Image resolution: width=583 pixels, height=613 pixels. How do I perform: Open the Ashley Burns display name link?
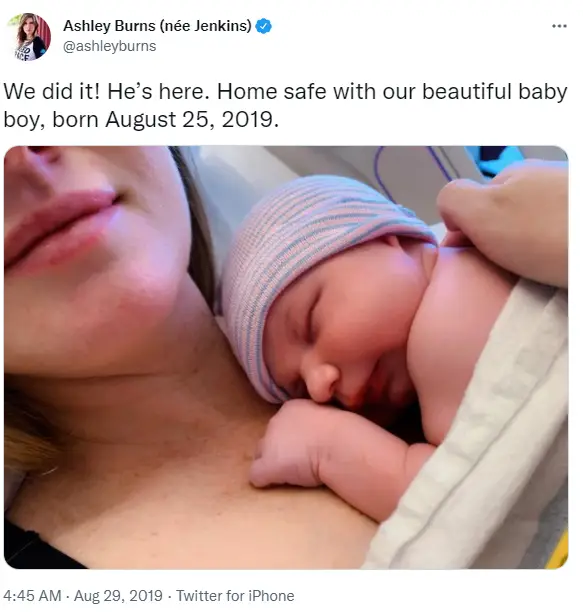click(x=157, y=26)
